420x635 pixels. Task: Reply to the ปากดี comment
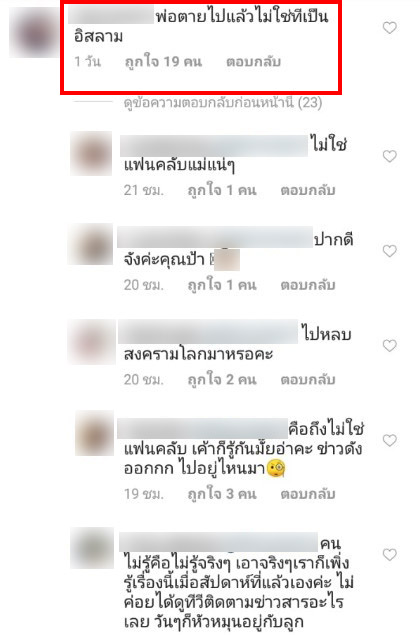308,285
